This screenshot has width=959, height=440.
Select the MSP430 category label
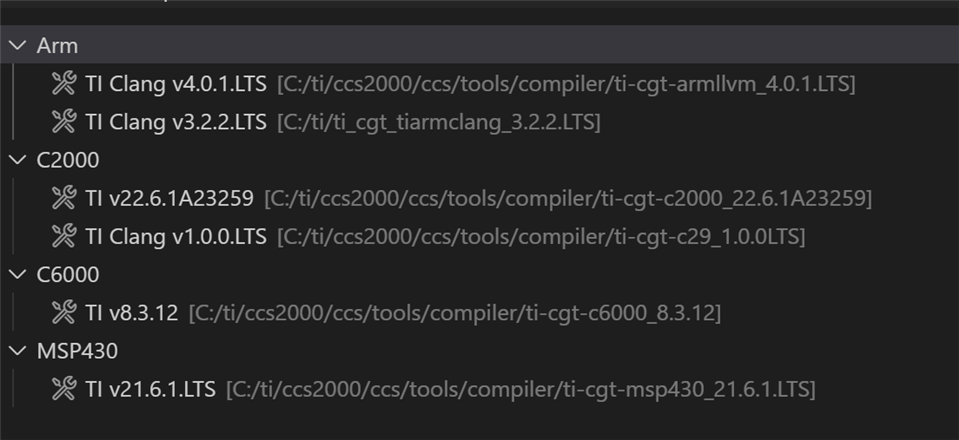pos(77,351)
